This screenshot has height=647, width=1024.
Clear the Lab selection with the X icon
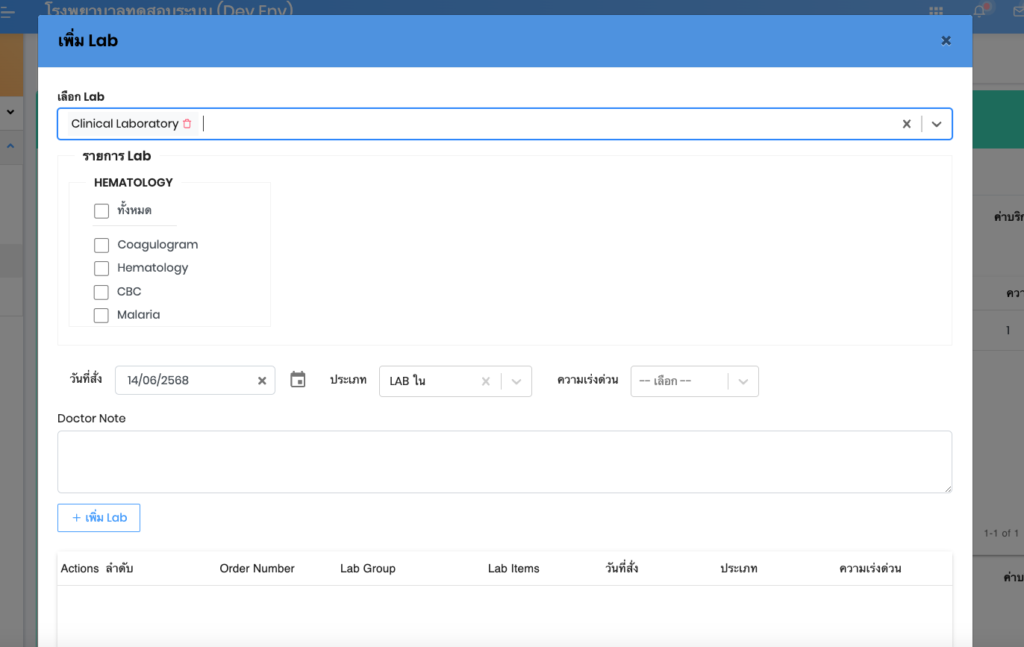click(906, 124)
